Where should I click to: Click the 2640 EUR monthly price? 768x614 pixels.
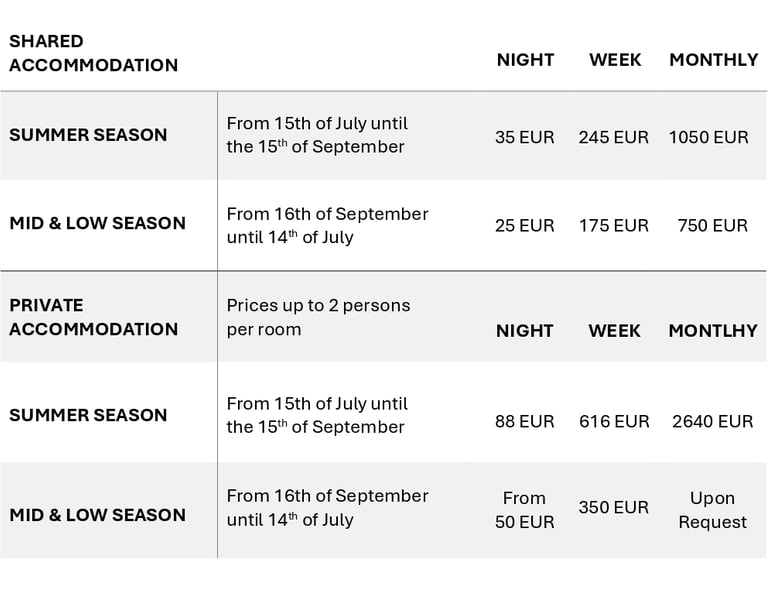(x=712, y=421)
